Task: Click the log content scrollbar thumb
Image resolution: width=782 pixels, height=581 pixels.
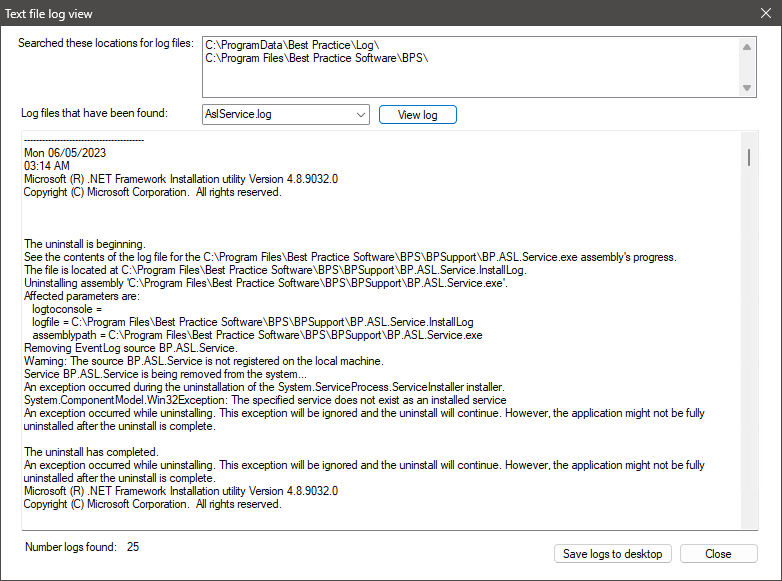Action: (x=749, y=157)
